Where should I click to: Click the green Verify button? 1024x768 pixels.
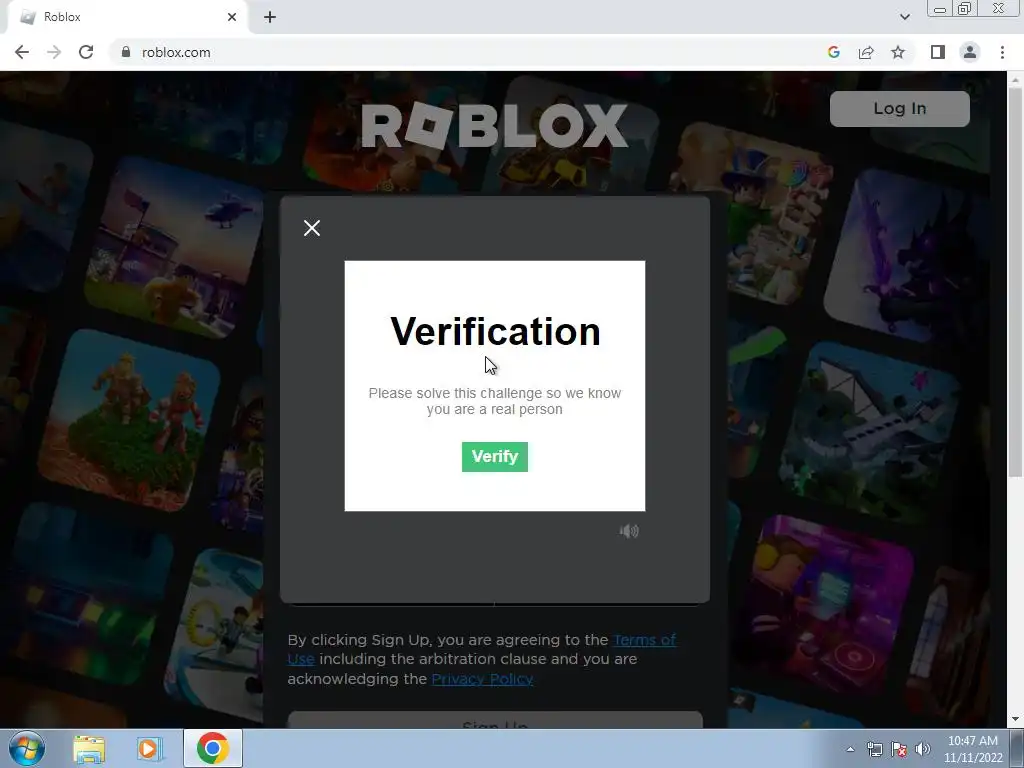[x=494, y=456]
